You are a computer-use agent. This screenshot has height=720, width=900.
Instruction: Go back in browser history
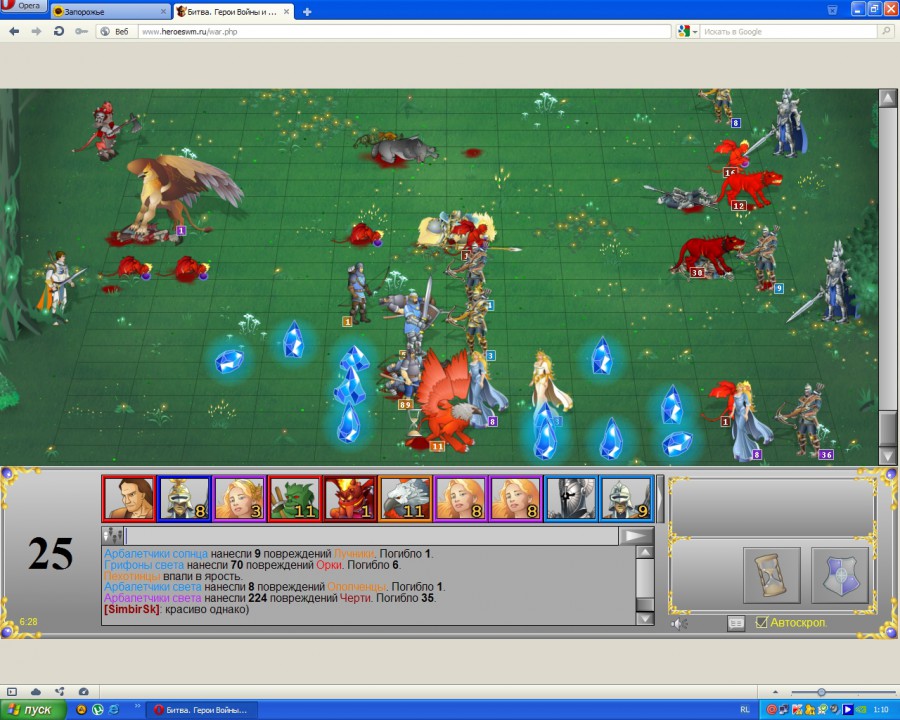point(14,32)
